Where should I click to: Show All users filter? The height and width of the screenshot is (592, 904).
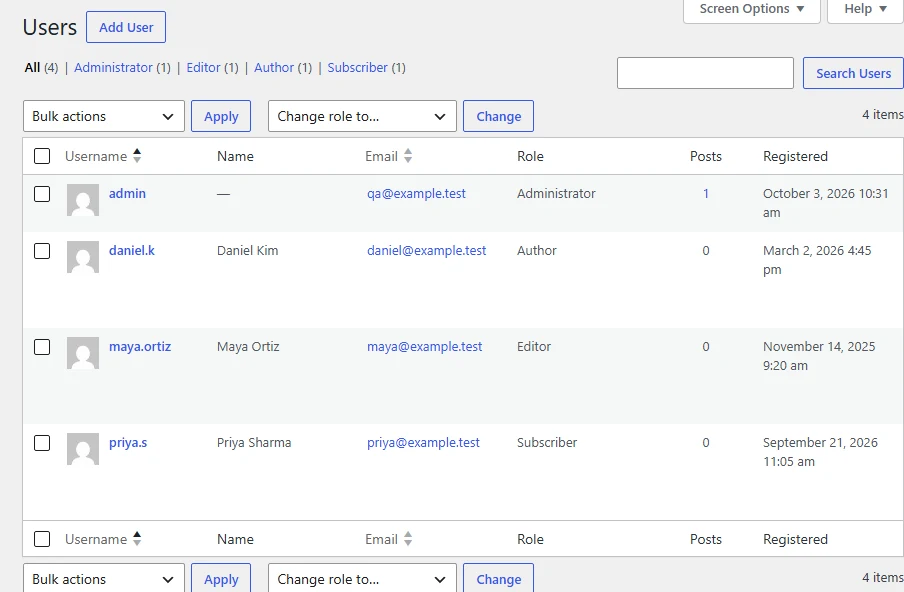[x=32, y=67]
